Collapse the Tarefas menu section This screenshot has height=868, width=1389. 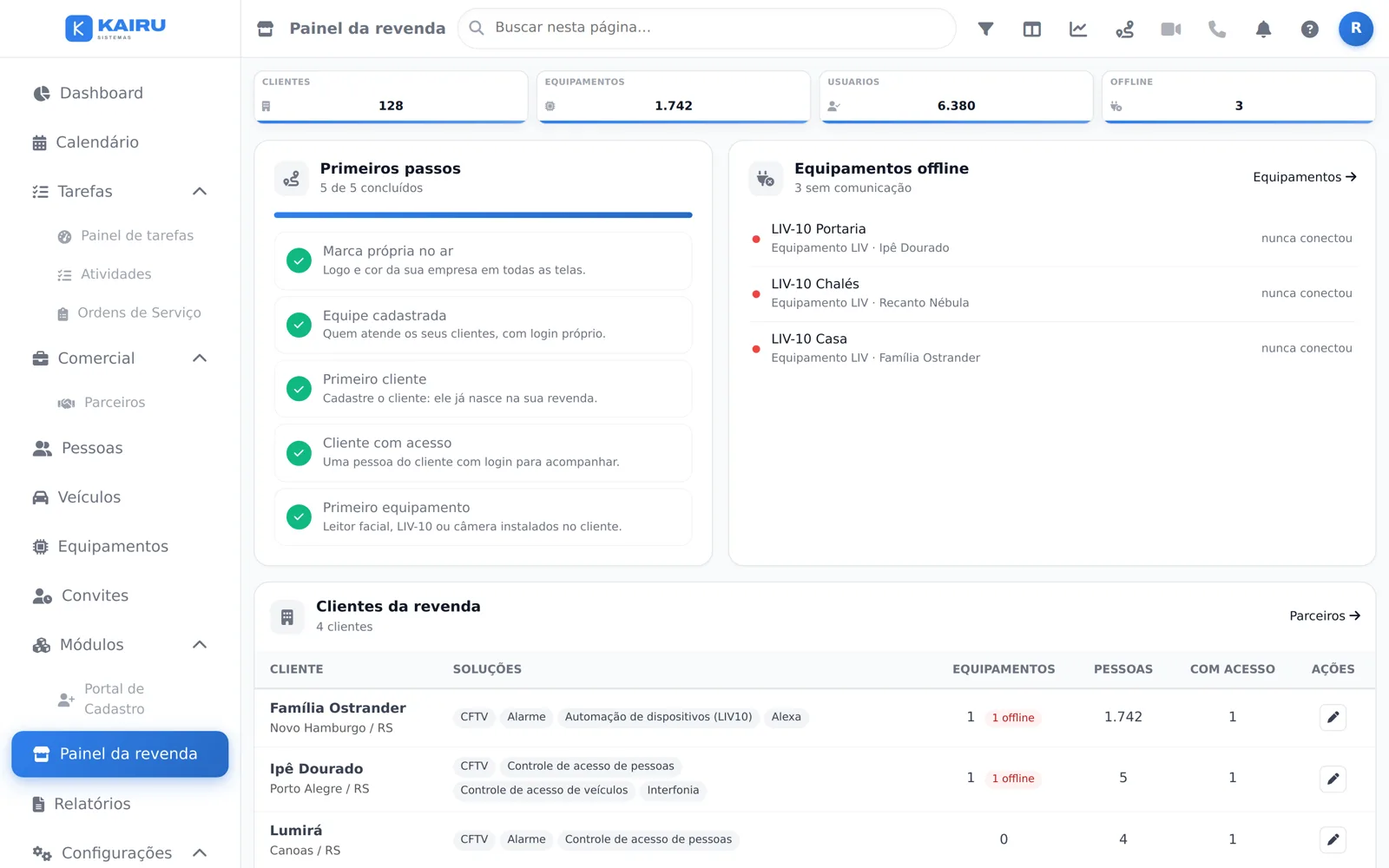click(200, 191)
